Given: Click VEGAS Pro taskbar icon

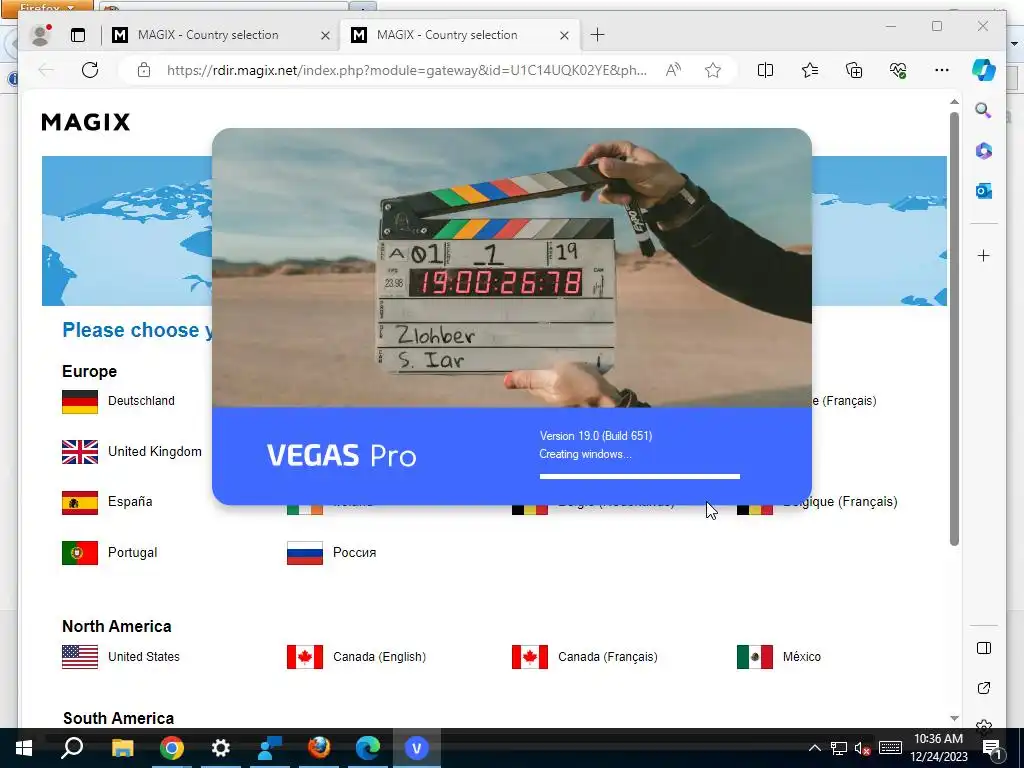Looking at the screenshot, I should [x=417, y=748].
